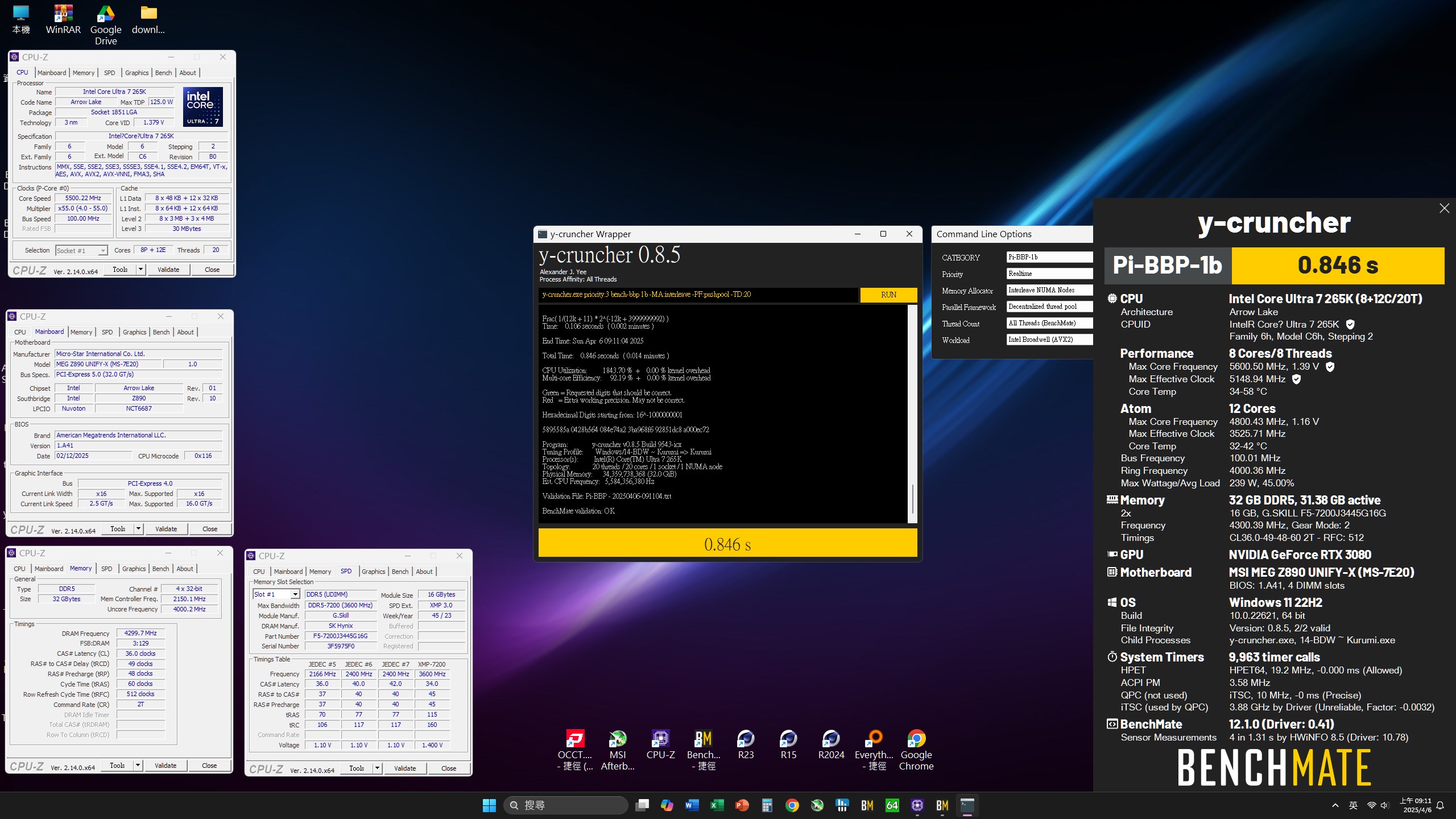This screenshot has width=1456, height=819.
Task: Switch to SPD tab in CPU-Z Memory window
Action: pyautogui.click(x=106, y=569)
